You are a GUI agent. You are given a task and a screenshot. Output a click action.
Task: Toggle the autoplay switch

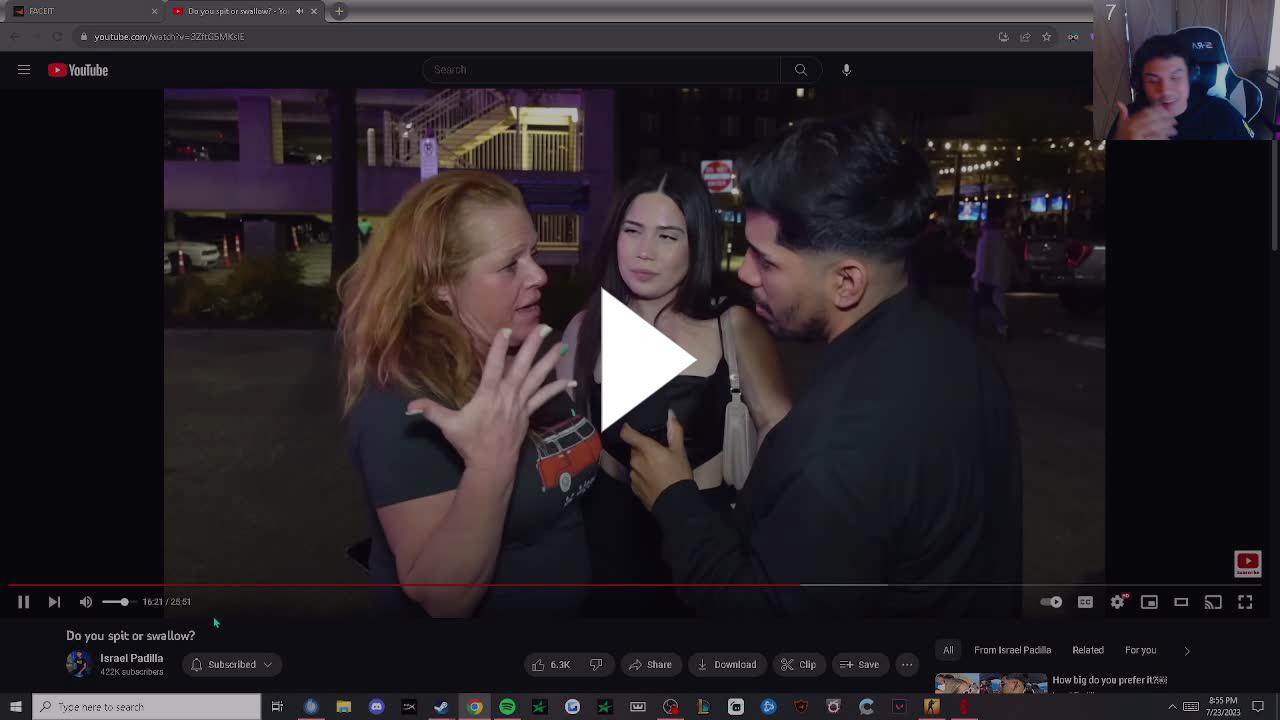pos(1051,602)
